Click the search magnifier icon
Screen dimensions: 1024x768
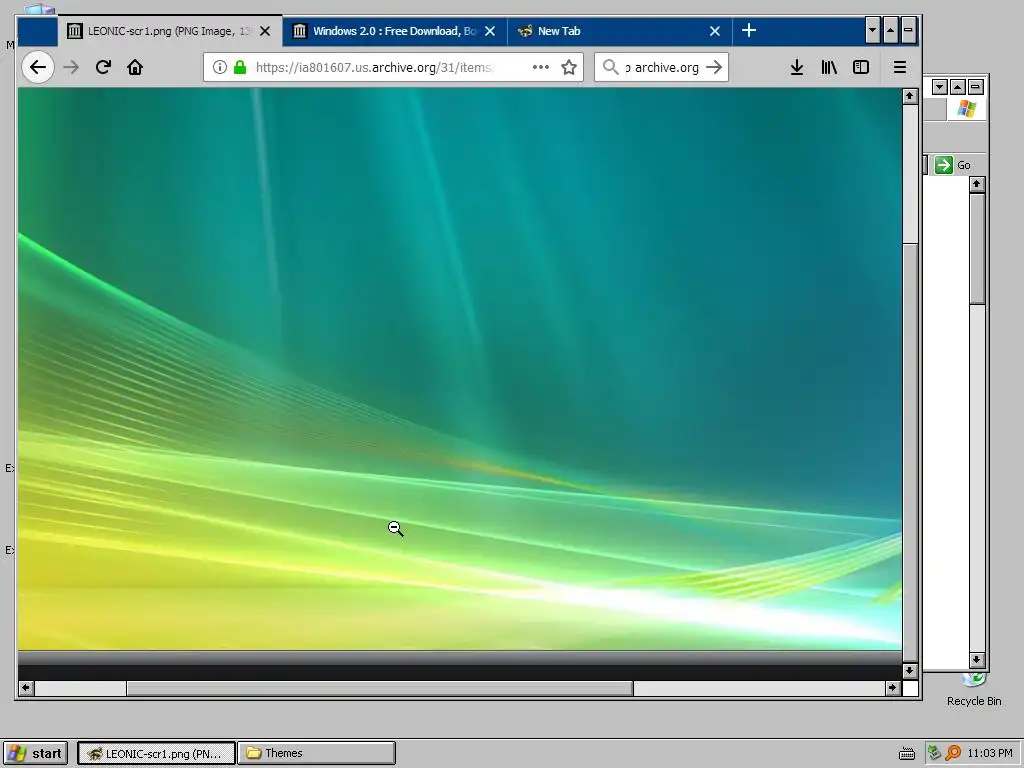click(611, 67)
